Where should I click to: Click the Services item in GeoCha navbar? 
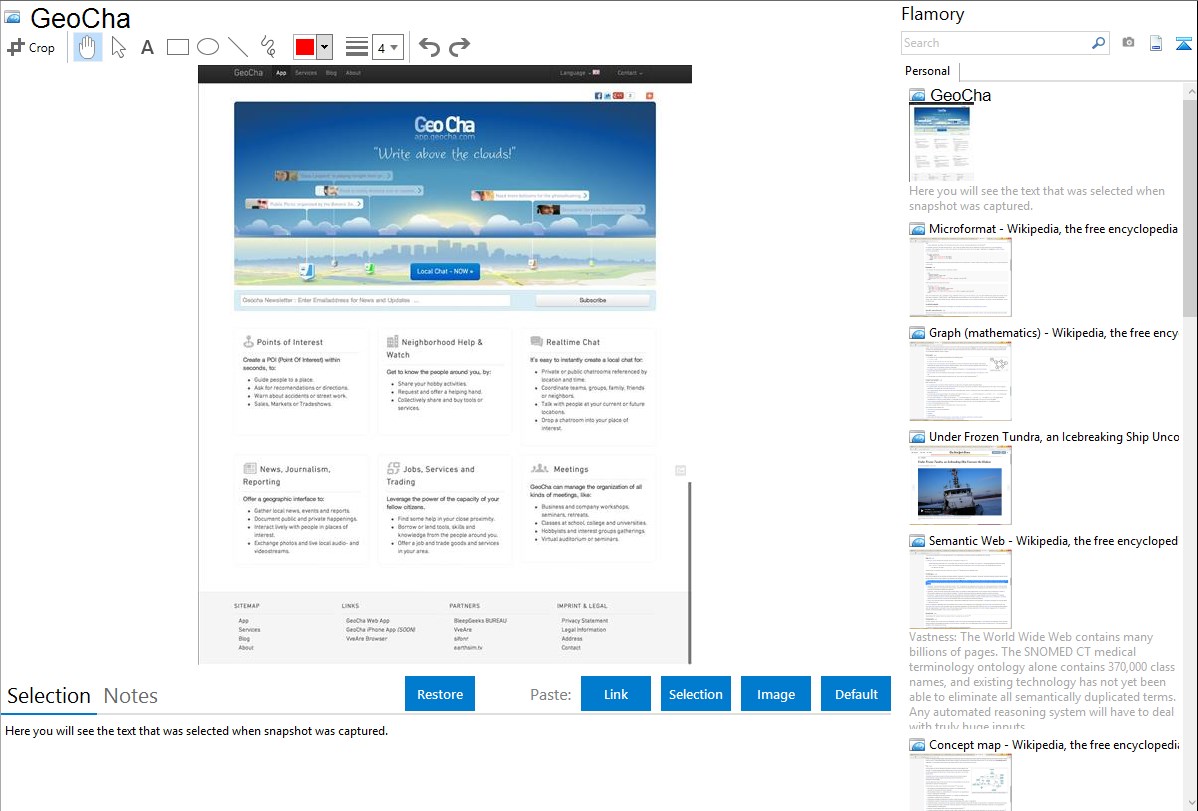[306, 73]
